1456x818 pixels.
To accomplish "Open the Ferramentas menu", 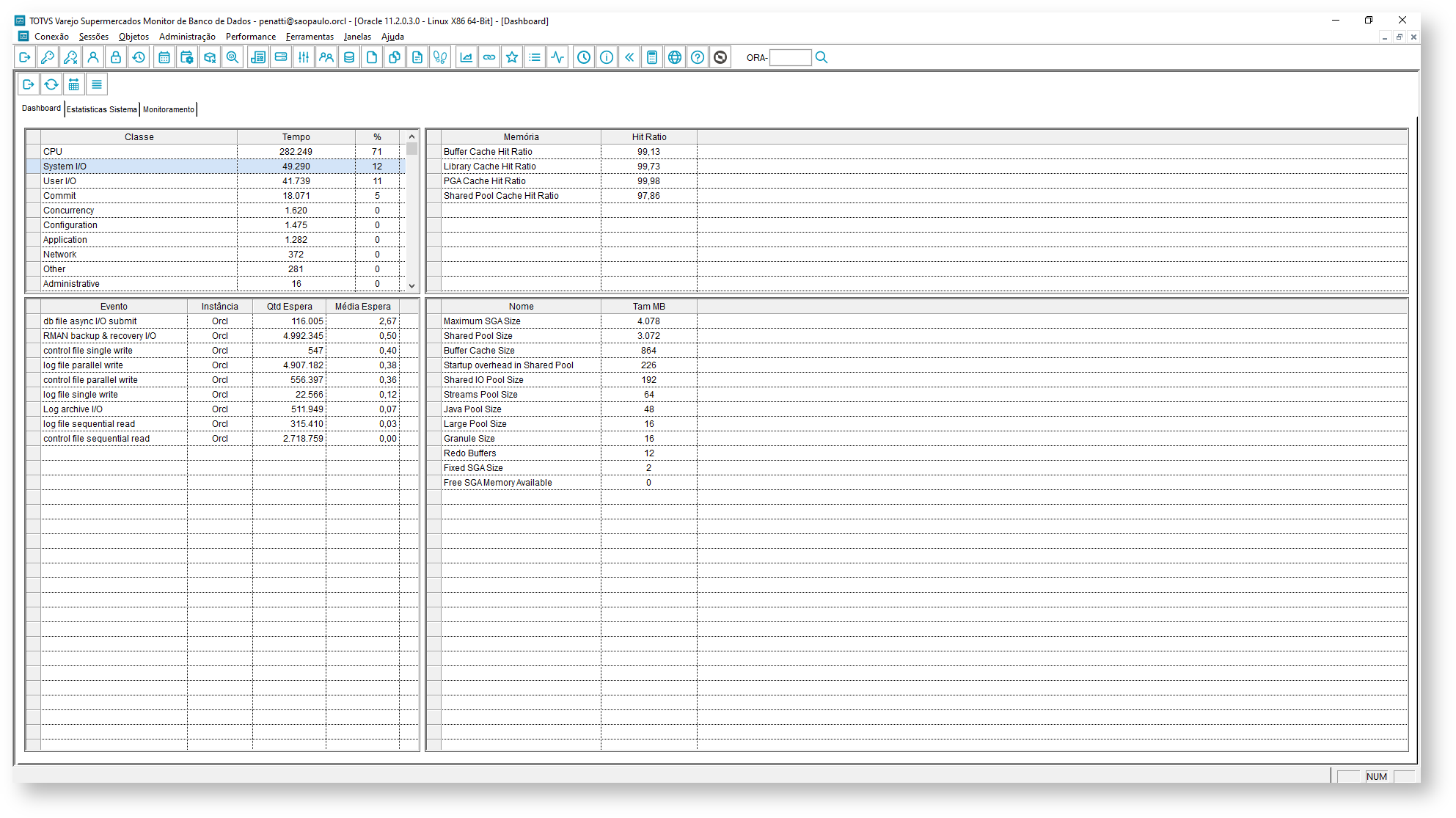I will coord(310,37).
